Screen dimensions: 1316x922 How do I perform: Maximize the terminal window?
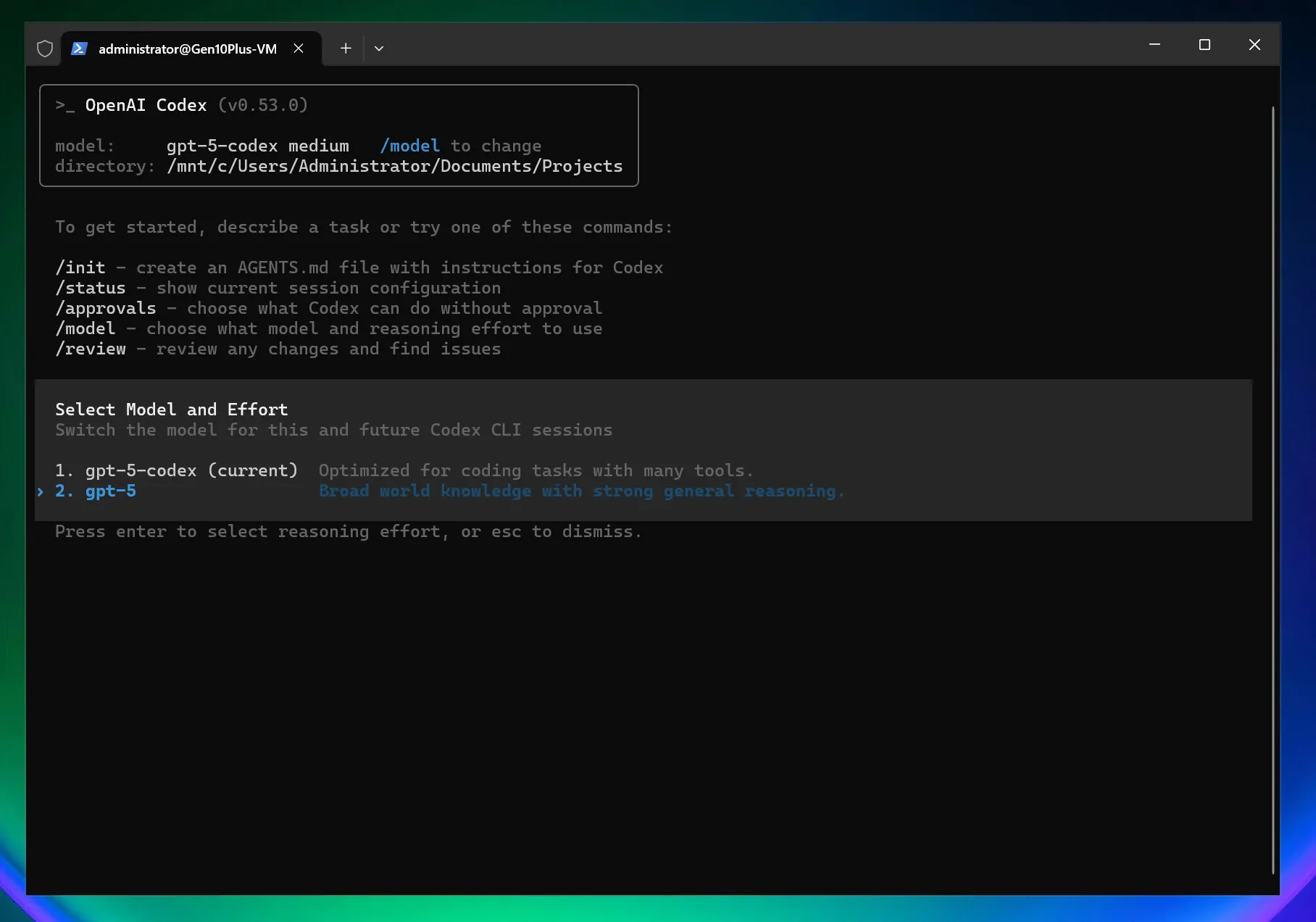1204,45
